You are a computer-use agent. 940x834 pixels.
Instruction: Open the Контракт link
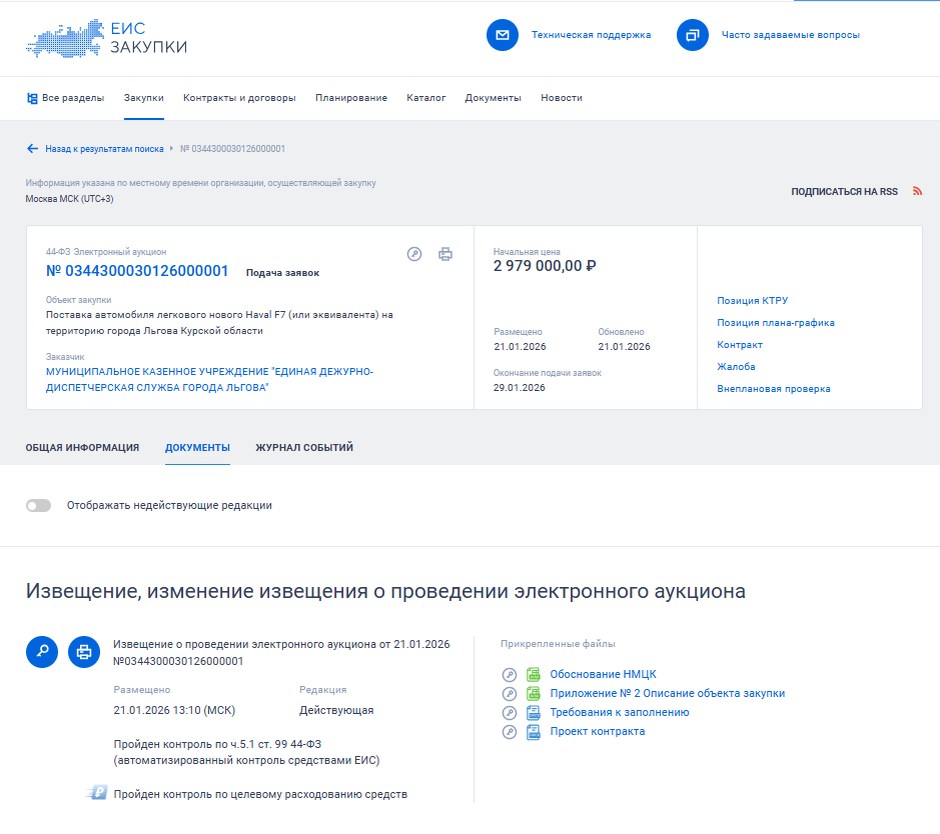click(x=740, y=345)
